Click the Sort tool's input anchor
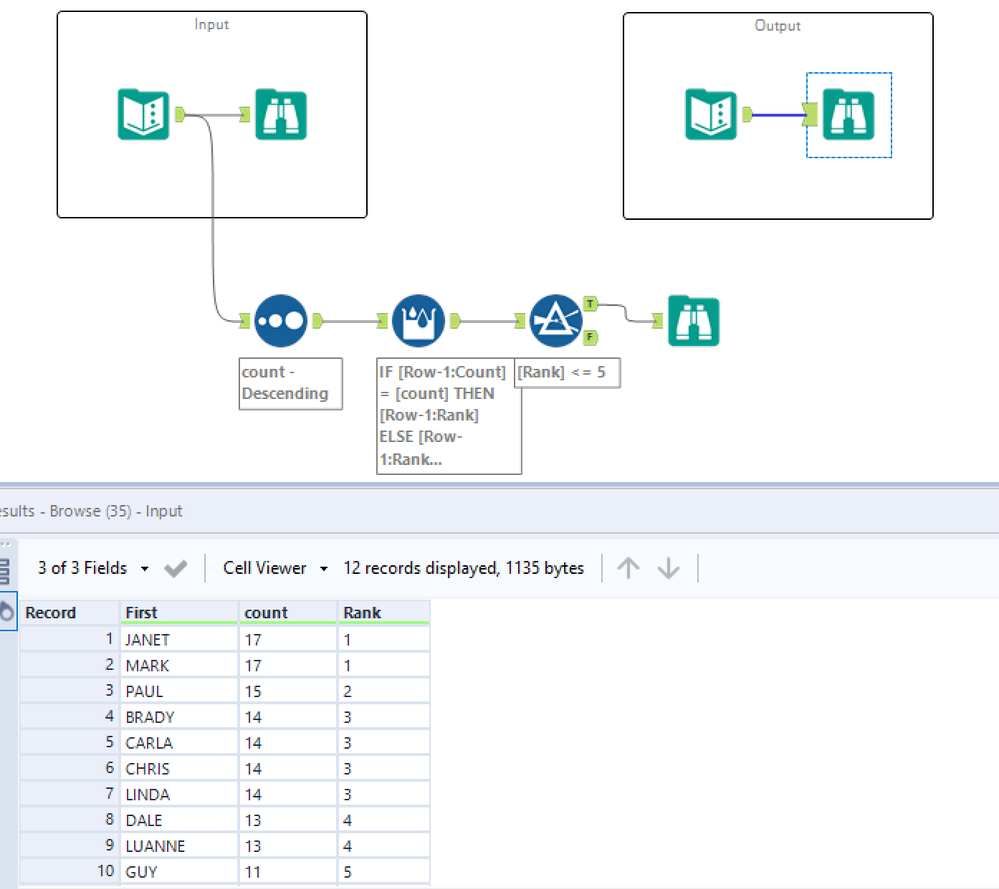The width and height of the screenshot is (999, 889). (x=245, y=321)
